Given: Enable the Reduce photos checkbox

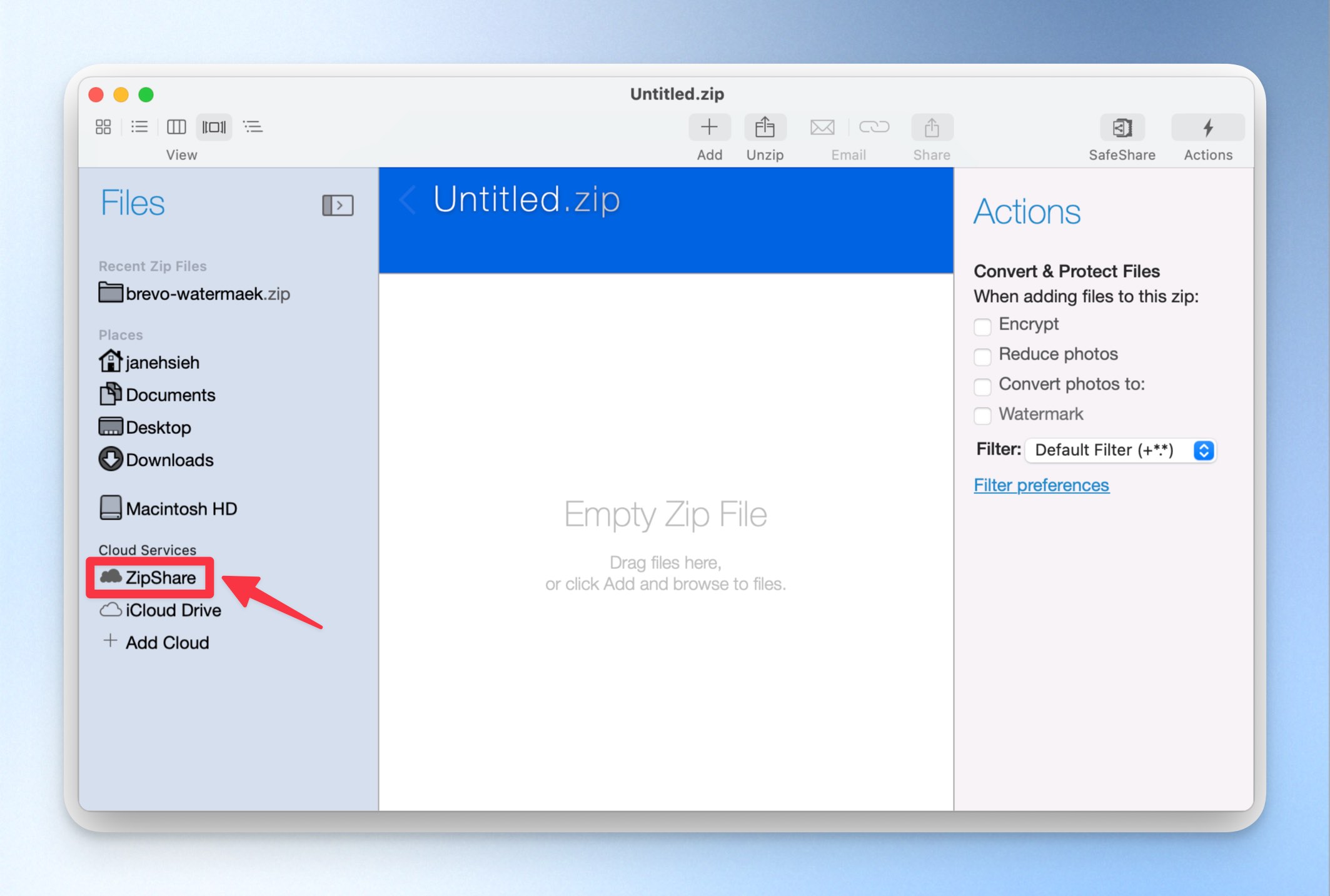Looking at the screenshot, I should click(982, 356).
